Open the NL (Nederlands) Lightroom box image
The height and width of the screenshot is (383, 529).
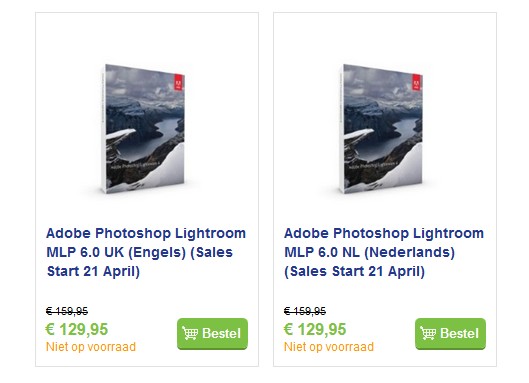[x=381, y=129]
